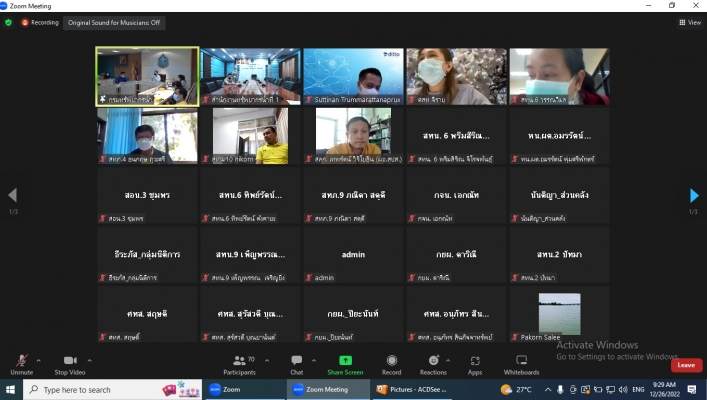Open clock showing 9:29 AM

click(x=664, y=390)
